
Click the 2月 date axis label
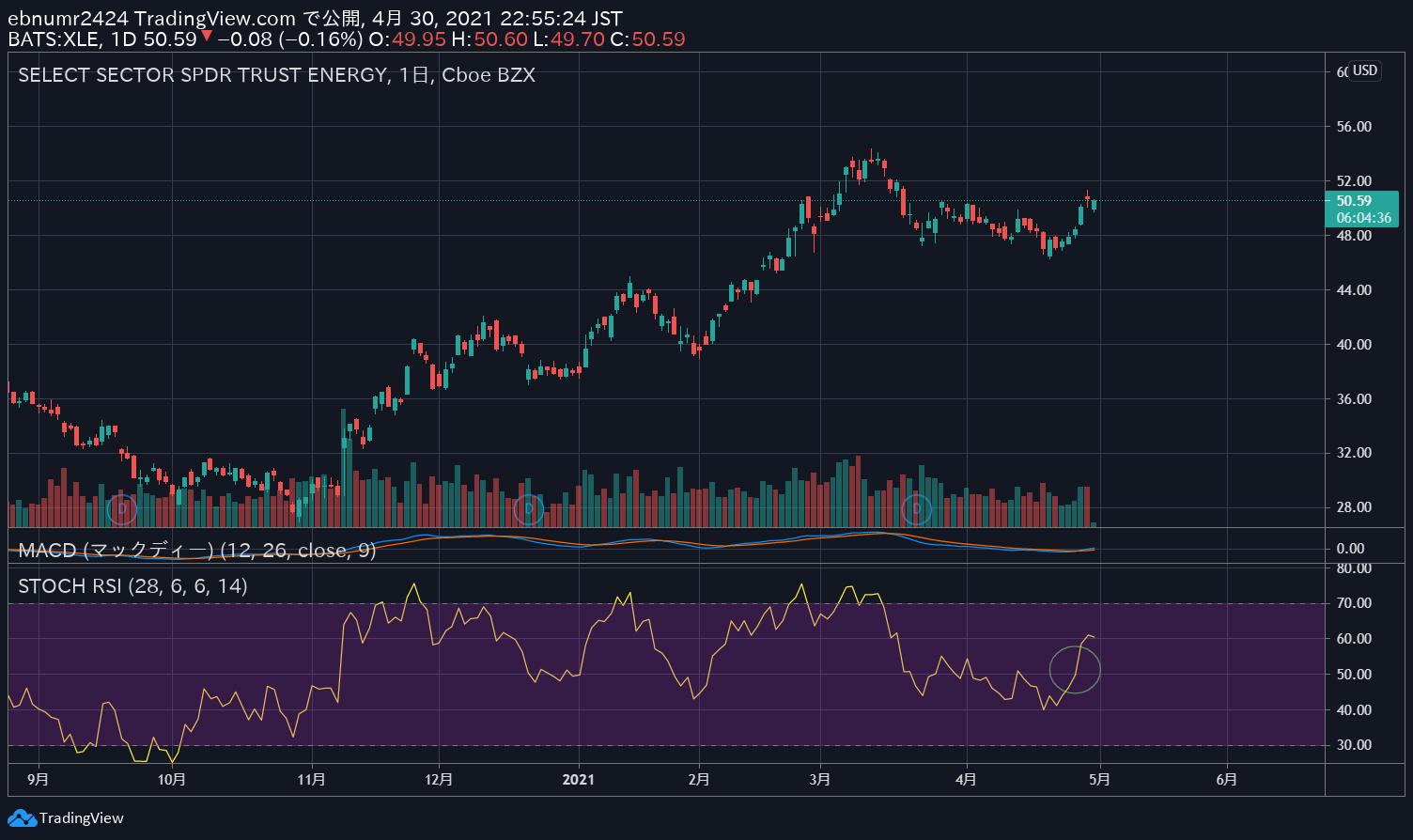point(698,780)
